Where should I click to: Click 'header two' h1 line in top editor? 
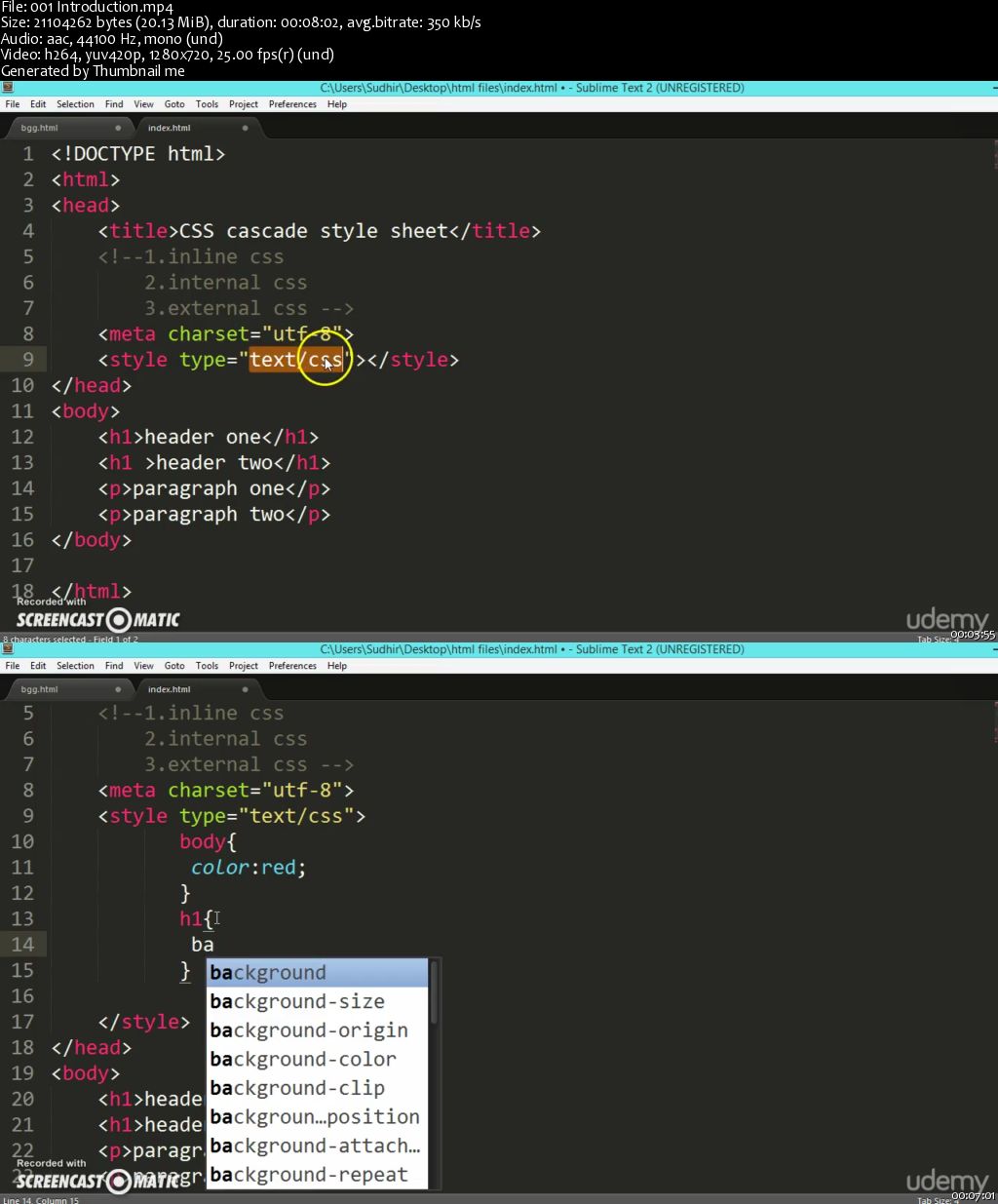214,463
